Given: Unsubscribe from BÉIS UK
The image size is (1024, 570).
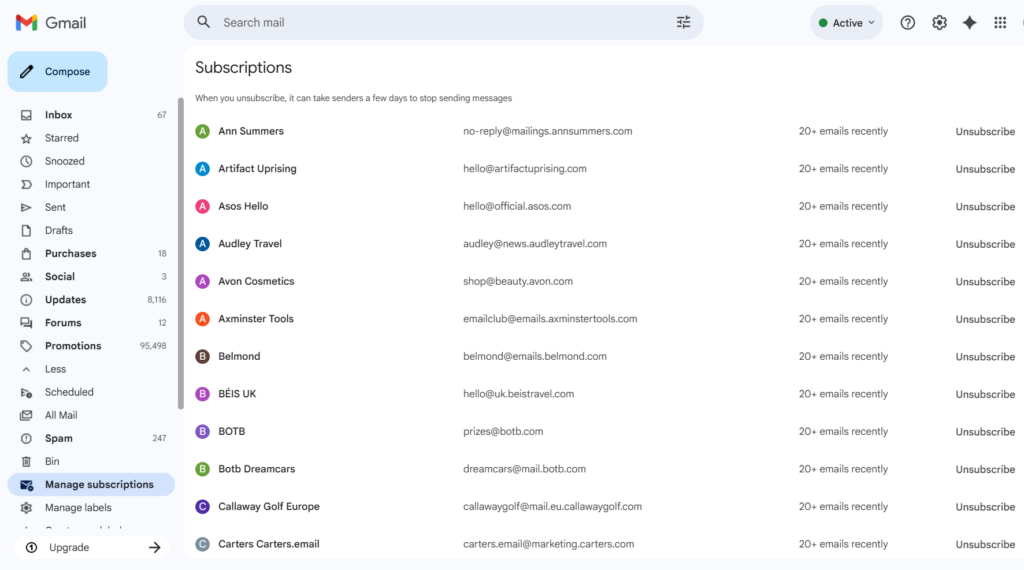Looking at the screenshot, I should pyautogui.click(x=985, y=394).
